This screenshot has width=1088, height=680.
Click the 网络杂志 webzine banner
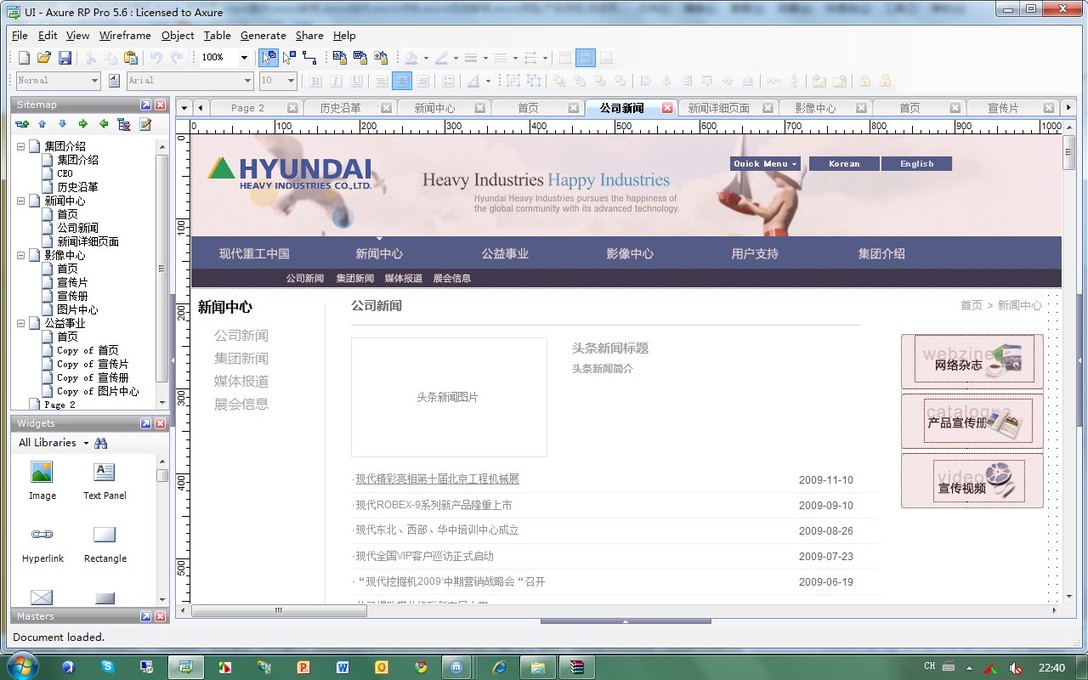pos(972,360)
